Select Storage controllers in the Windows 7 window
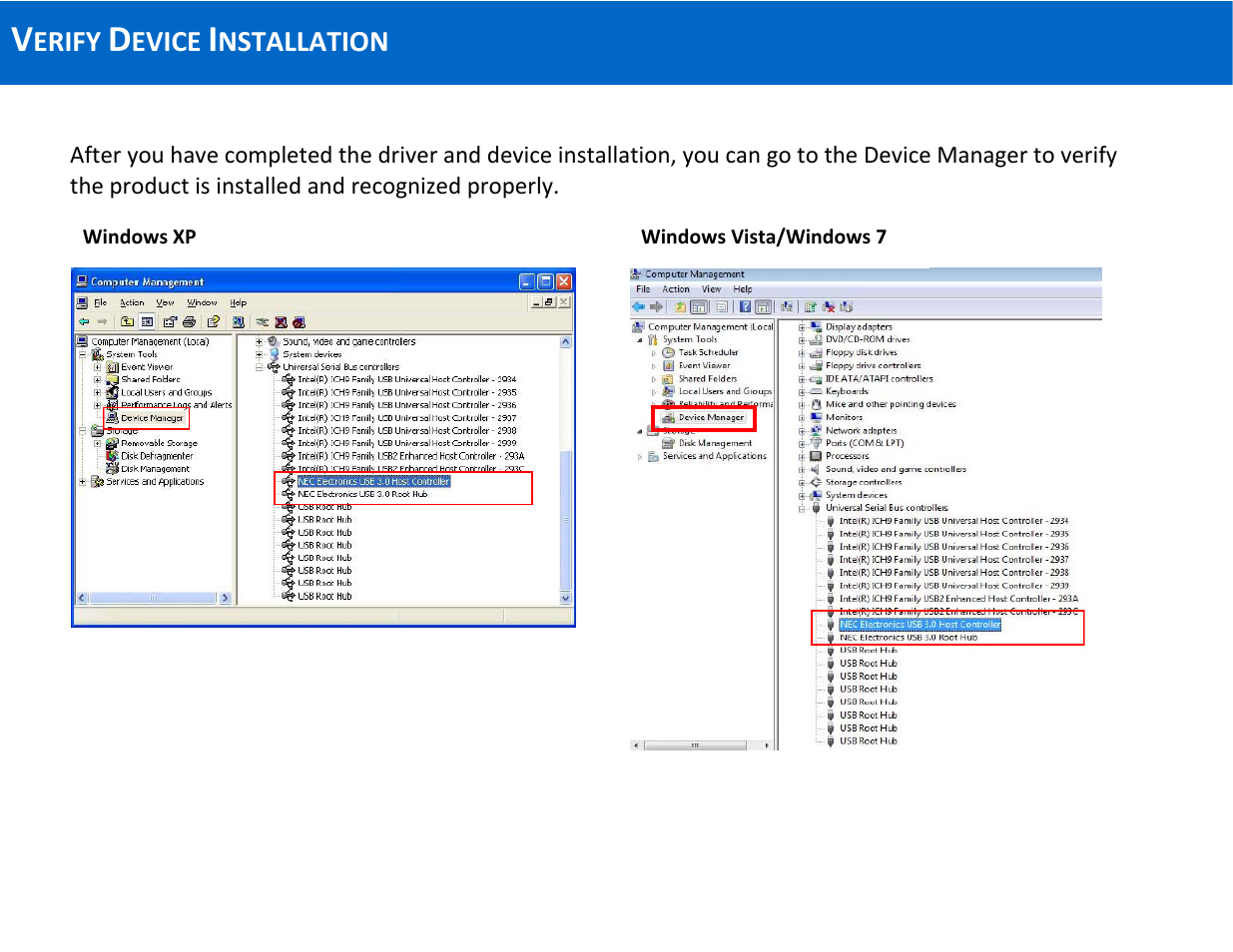 pyautogui.click(x=864, y=482)
